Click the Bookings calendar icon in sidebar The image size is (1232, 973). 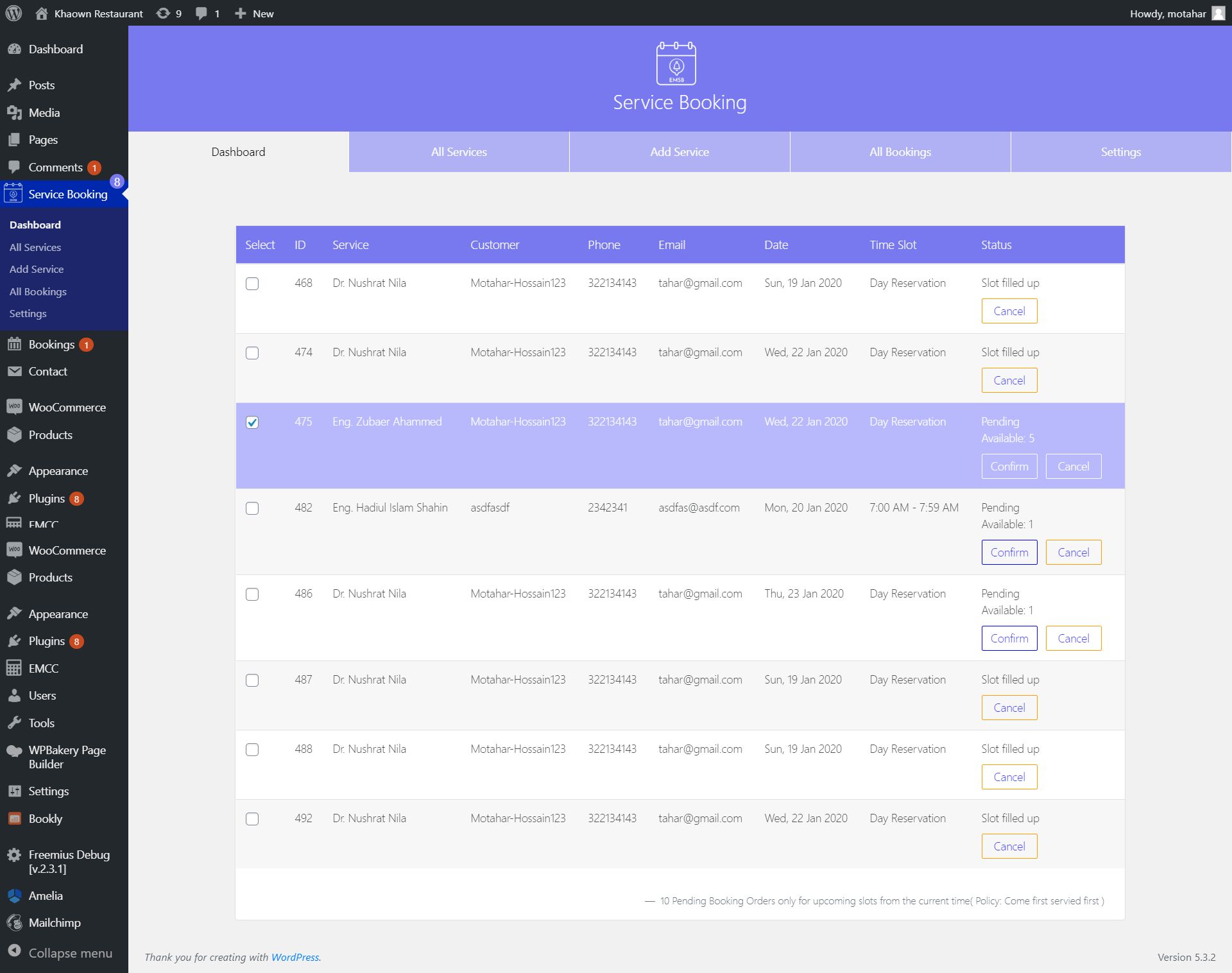coord(14,344)
